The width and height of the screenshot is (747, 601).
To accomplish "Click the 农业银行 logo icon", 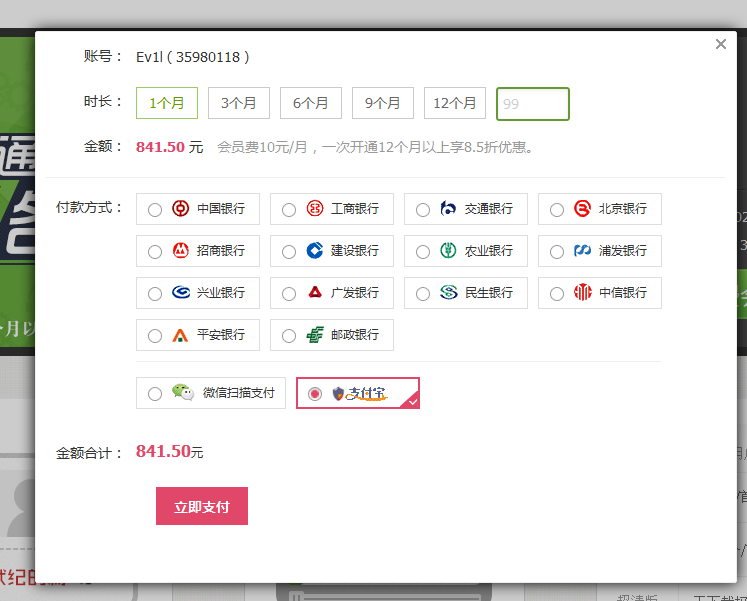I will [x=448, y=250].
